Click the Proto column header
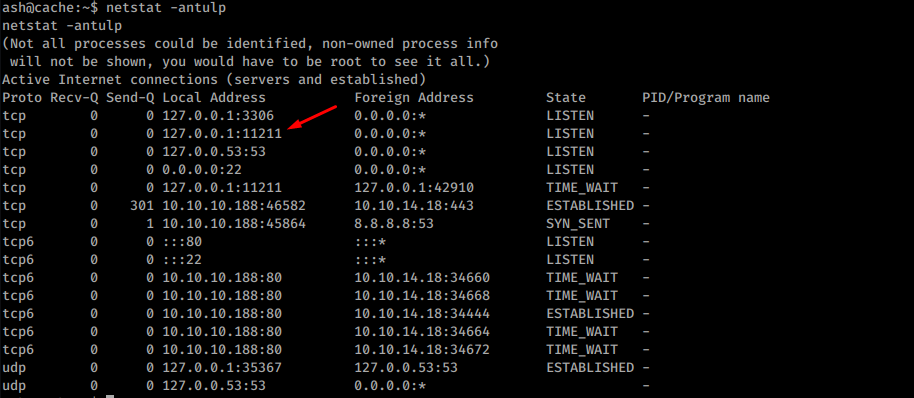This screenshot has width=914, height=398. pos(22,98)
